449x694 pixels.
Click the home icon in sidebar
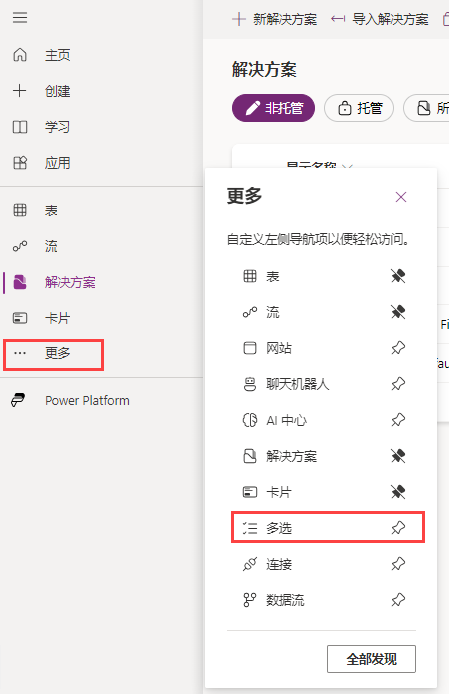pyautogui.click(x=20, y=55)
